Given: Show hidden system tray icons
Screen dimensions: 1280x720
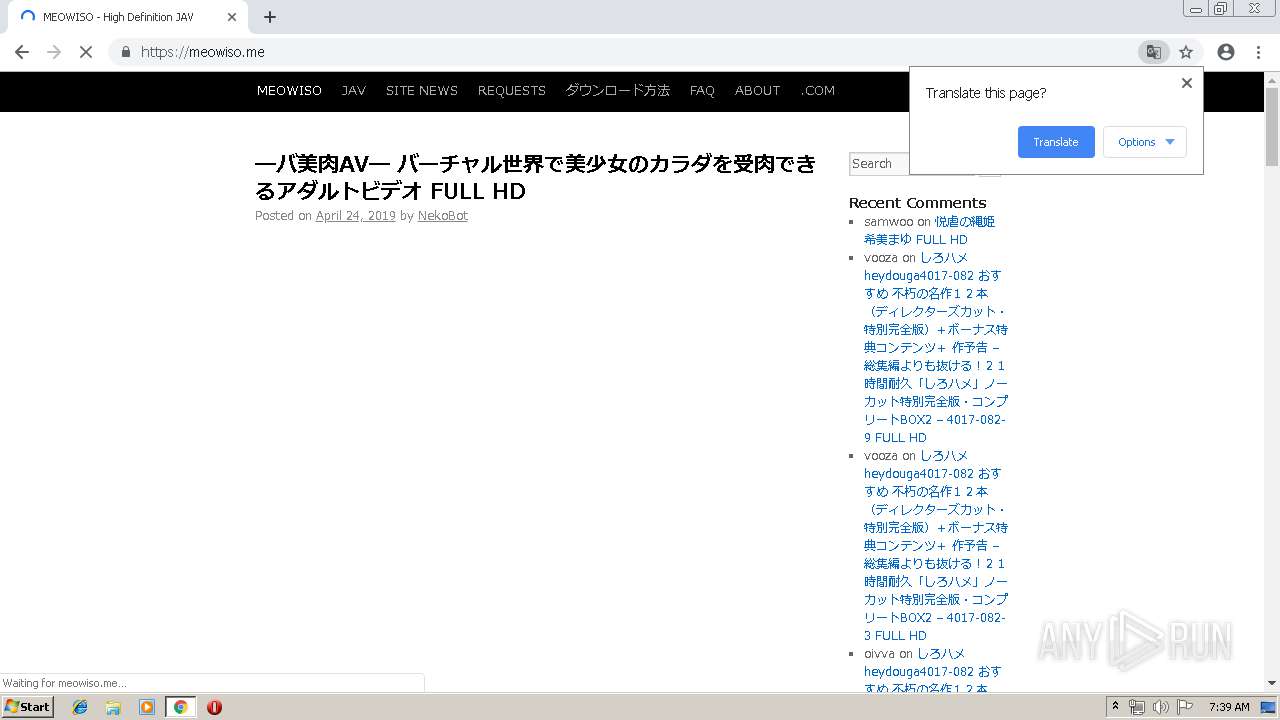Looking at the screenshot, I should (1115, 707).
